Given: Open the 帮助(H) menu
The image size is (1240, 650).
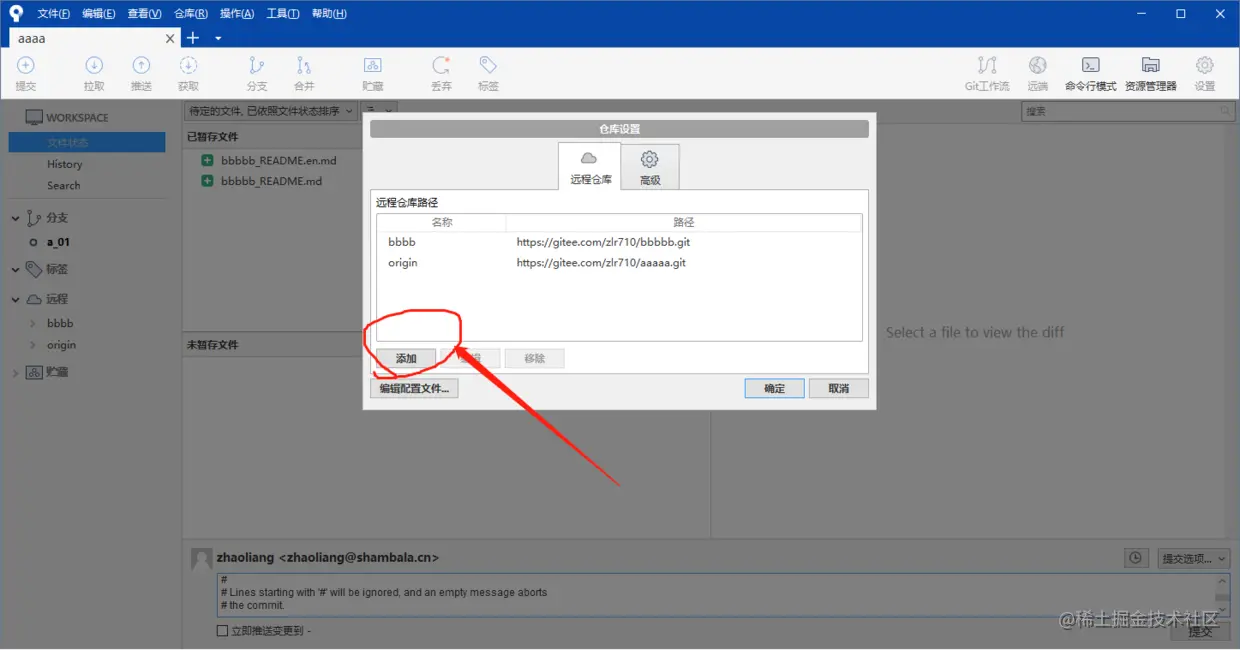Looking at the screenshot, I should [329, 14].
